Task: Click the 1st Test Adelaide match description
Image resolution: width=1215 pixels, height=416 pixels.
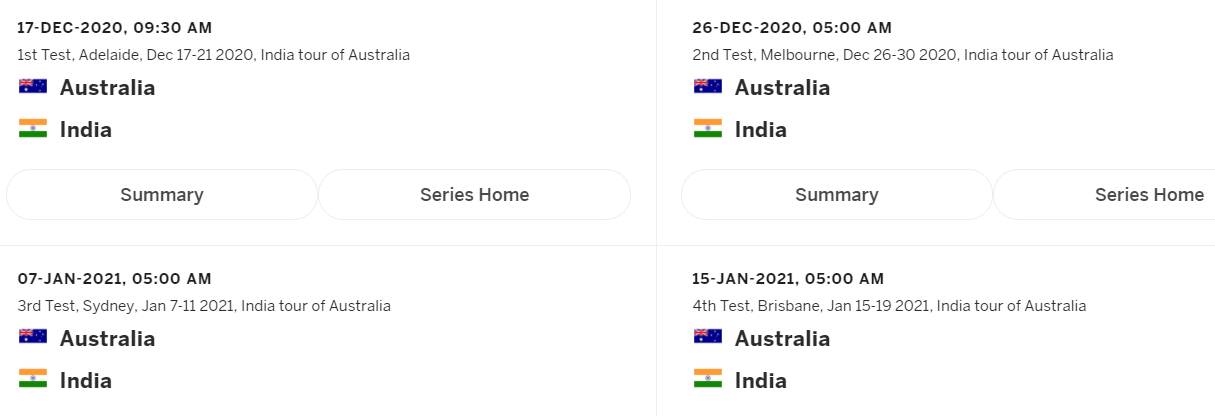Action: tap(214, 55)
